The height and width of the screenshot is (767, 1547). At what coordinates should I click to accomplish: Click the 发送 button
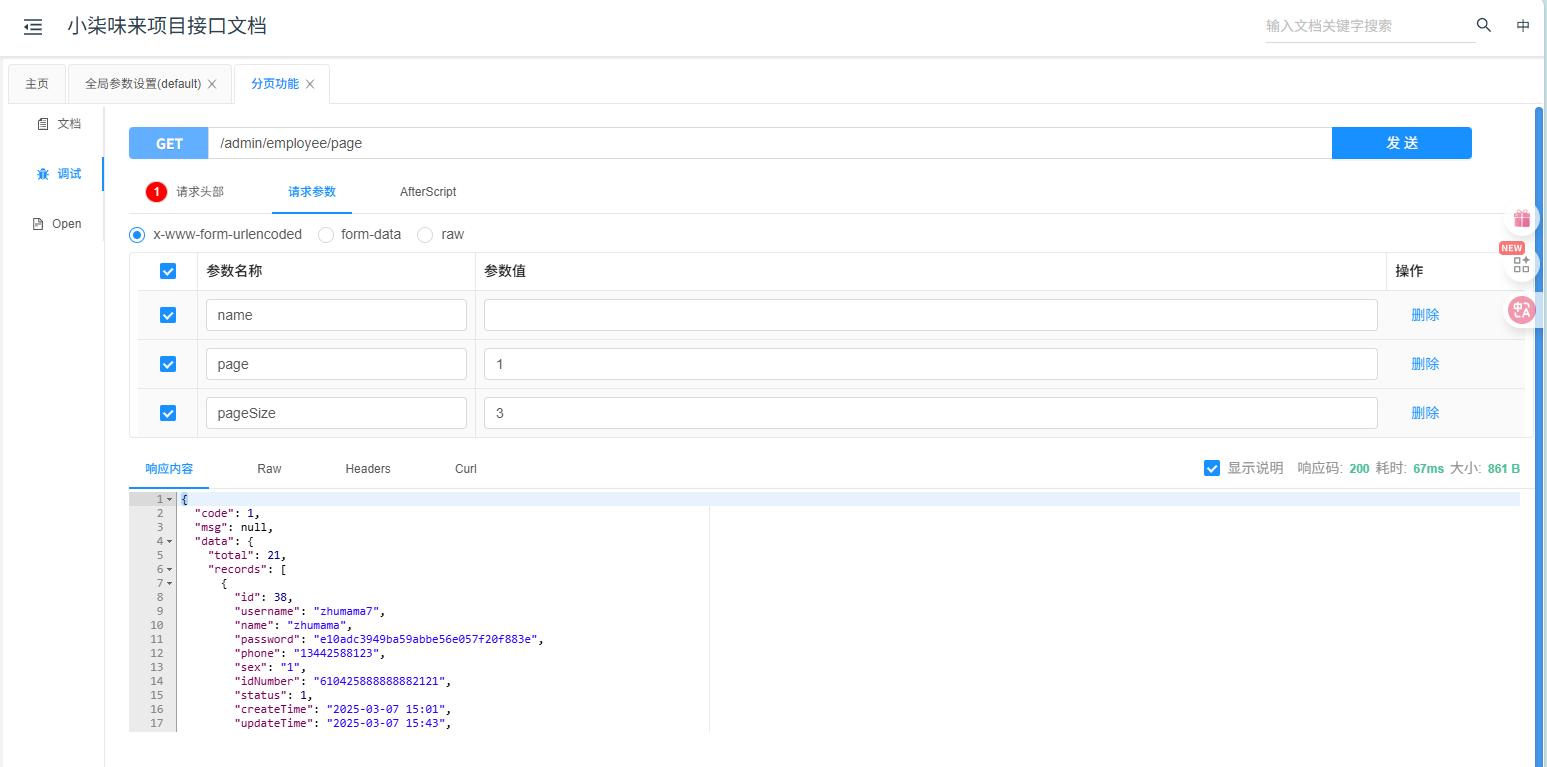[x=1401, y=143]
